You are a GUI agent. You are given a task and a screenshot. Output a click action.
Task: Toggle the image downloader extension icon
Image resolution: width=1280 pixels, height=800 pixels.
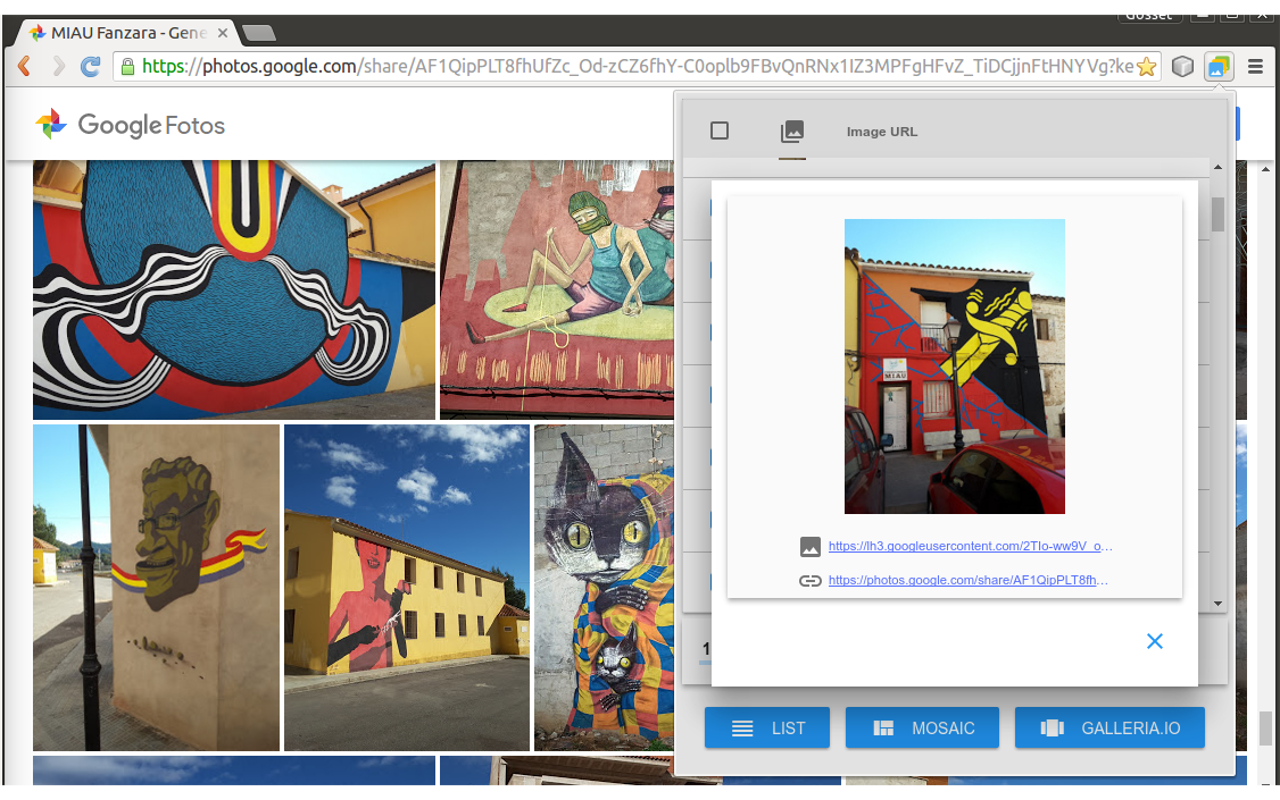tap(1218, 67)
